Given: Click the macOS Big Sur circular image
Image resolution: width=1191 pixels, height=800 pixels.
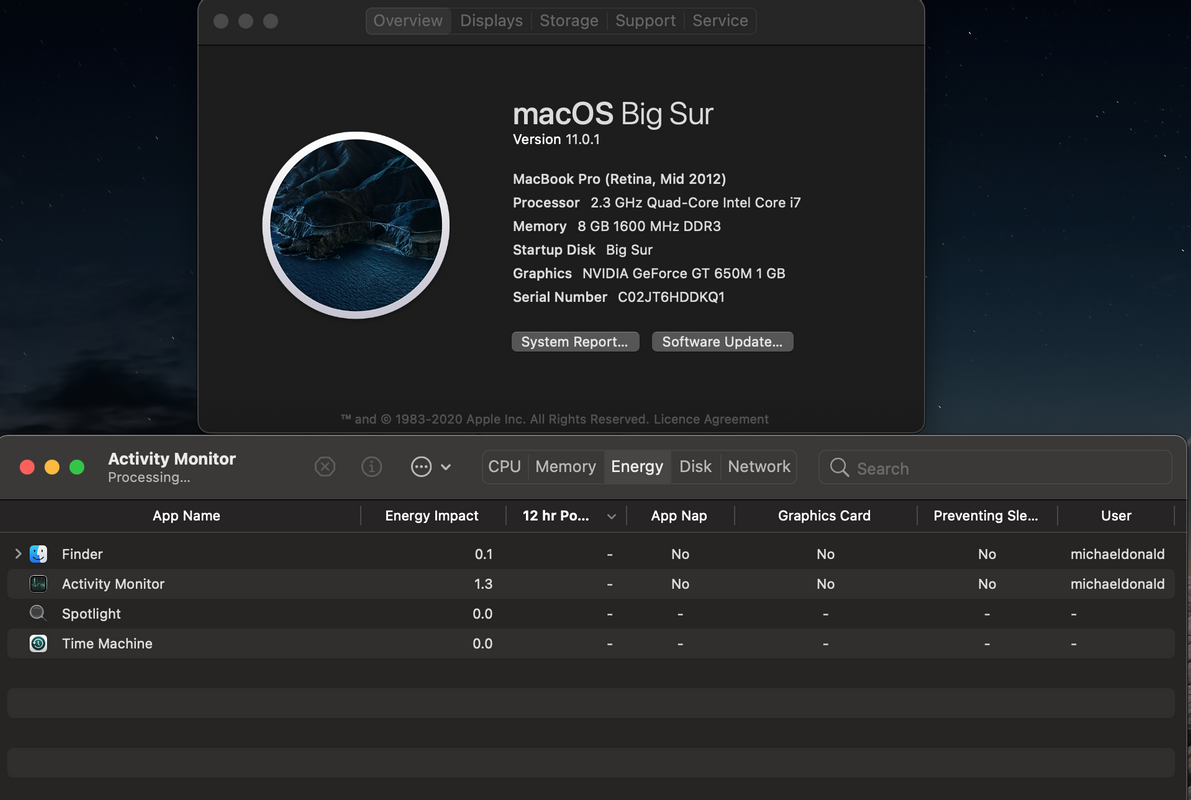Looking at the screenshot, I should [x=355, y=225].
